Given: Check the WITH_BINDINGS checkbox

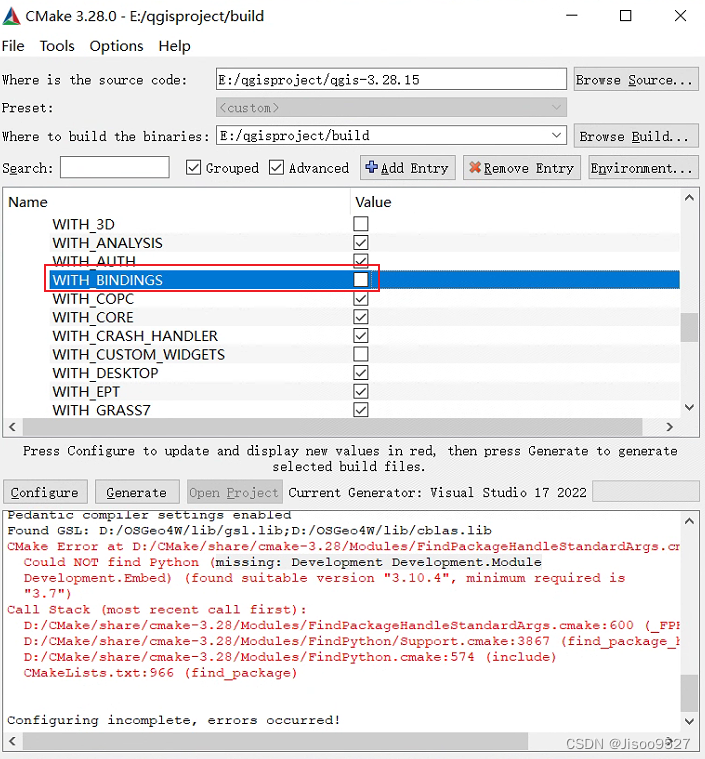Looking at the screenshot, I should coord(361,279).
